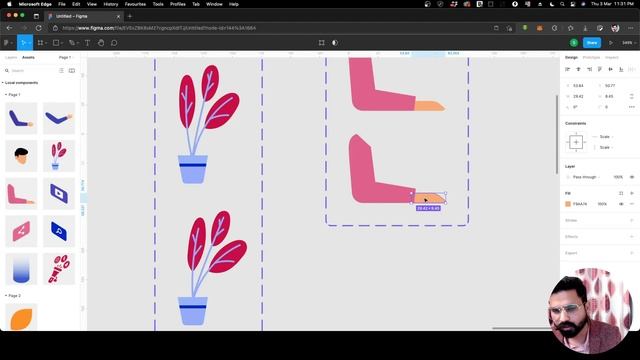
Task: Click the align left icon
Action: [567, 69]
